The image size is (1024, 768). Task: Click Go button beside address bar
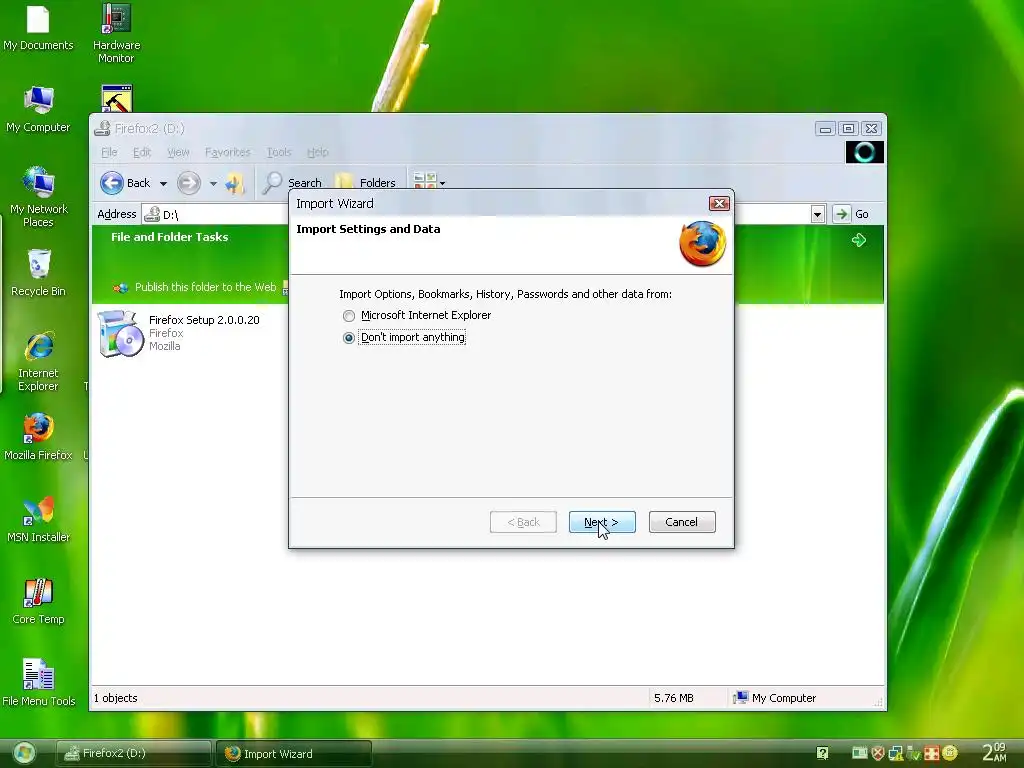pyautogui.click(x=852, y=214)
